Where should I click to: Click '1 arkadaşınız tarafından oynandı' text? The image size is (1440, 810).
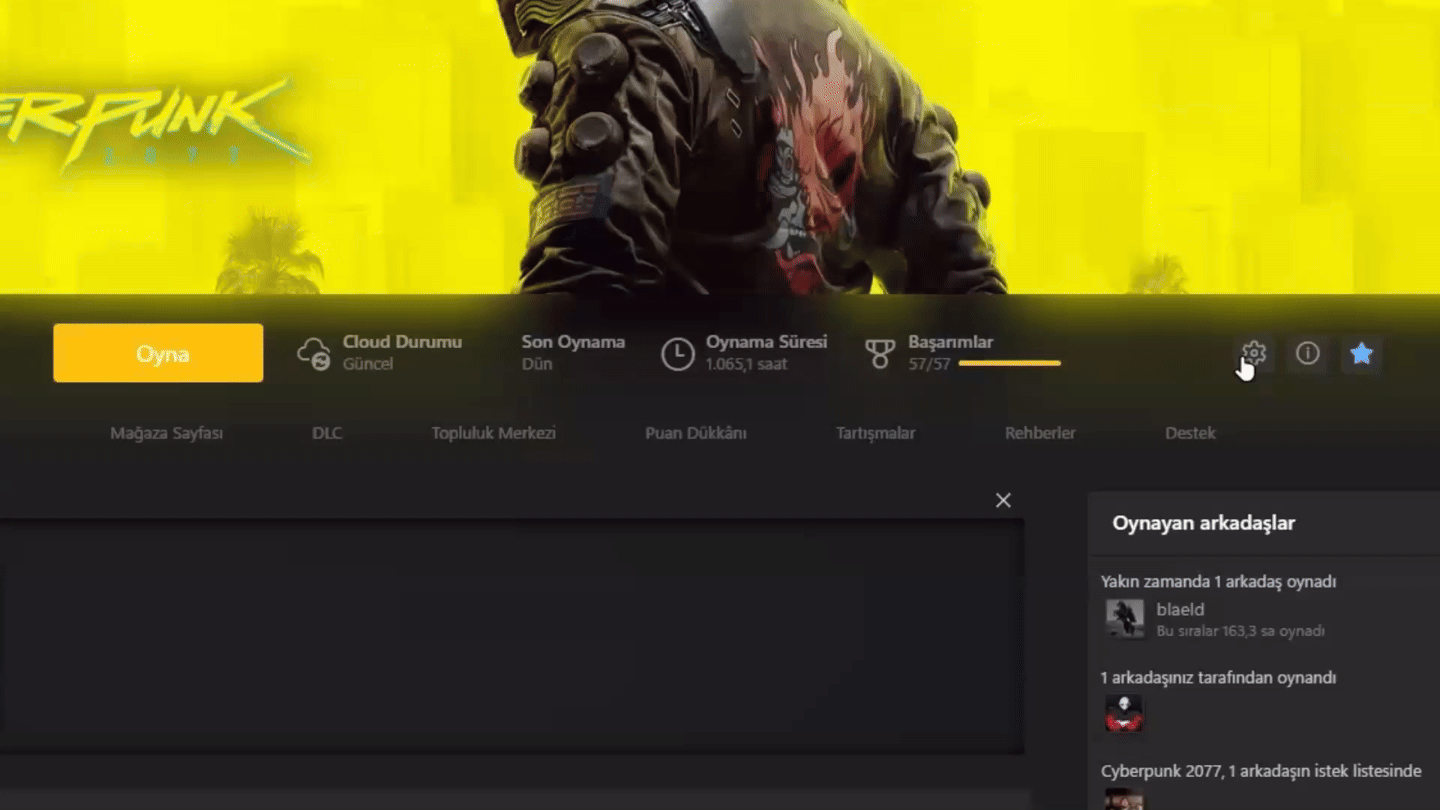1218,677
